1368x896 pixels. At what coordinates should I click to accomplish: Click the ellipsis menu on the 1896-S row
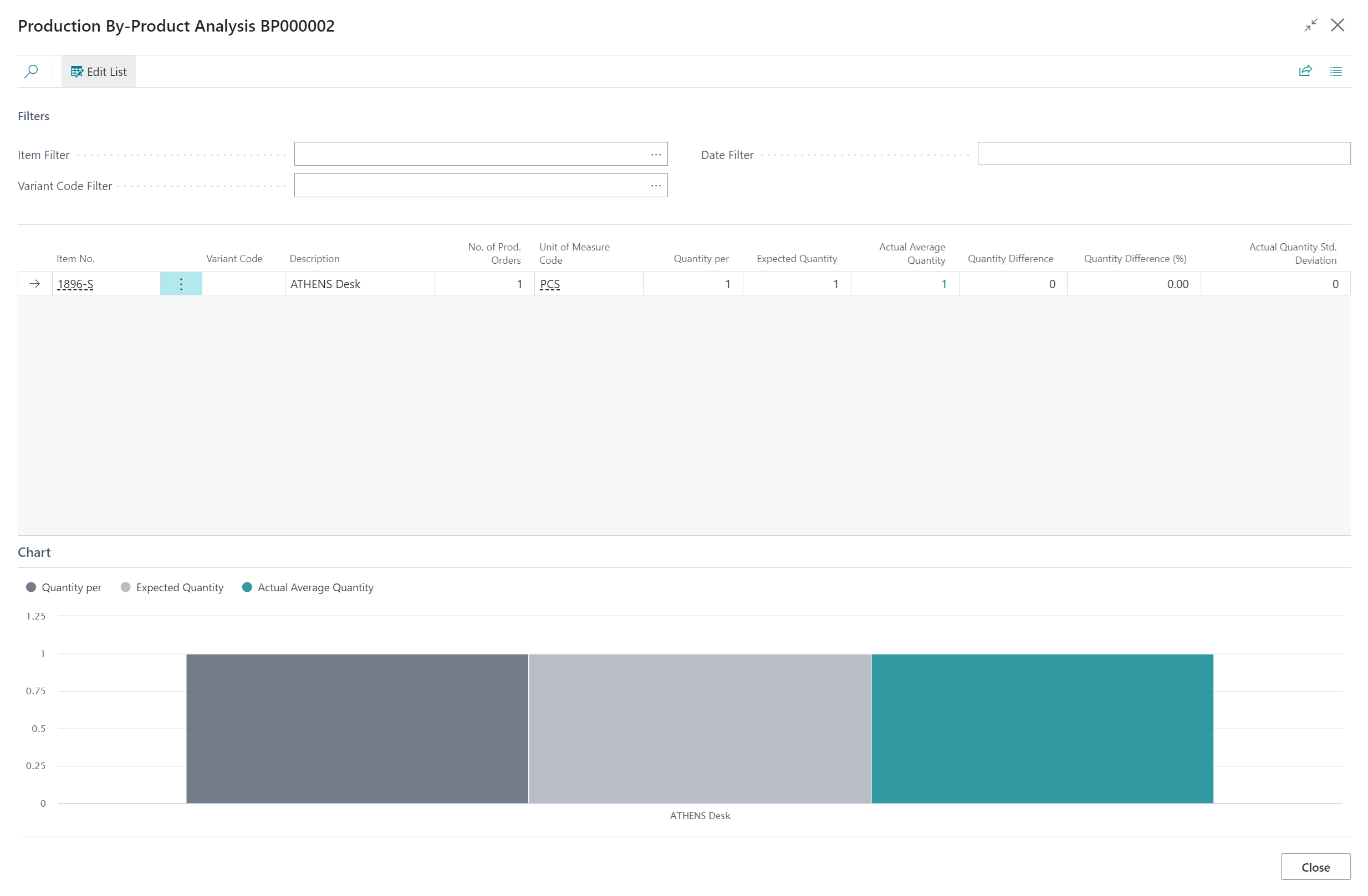tap(181, 283)
